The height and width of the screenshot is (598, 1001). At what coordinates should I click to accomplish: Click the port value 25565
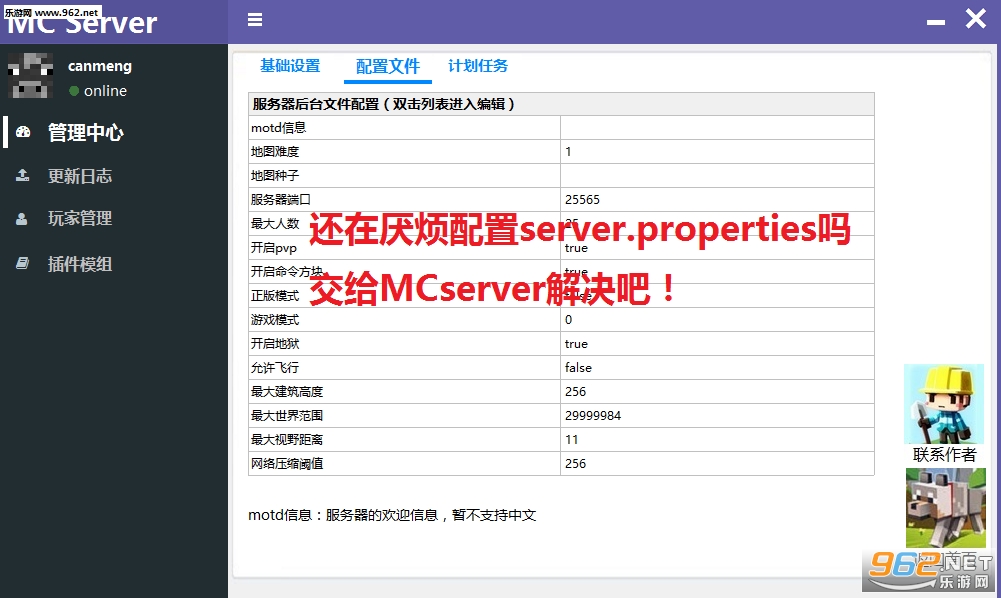point(582,200)
